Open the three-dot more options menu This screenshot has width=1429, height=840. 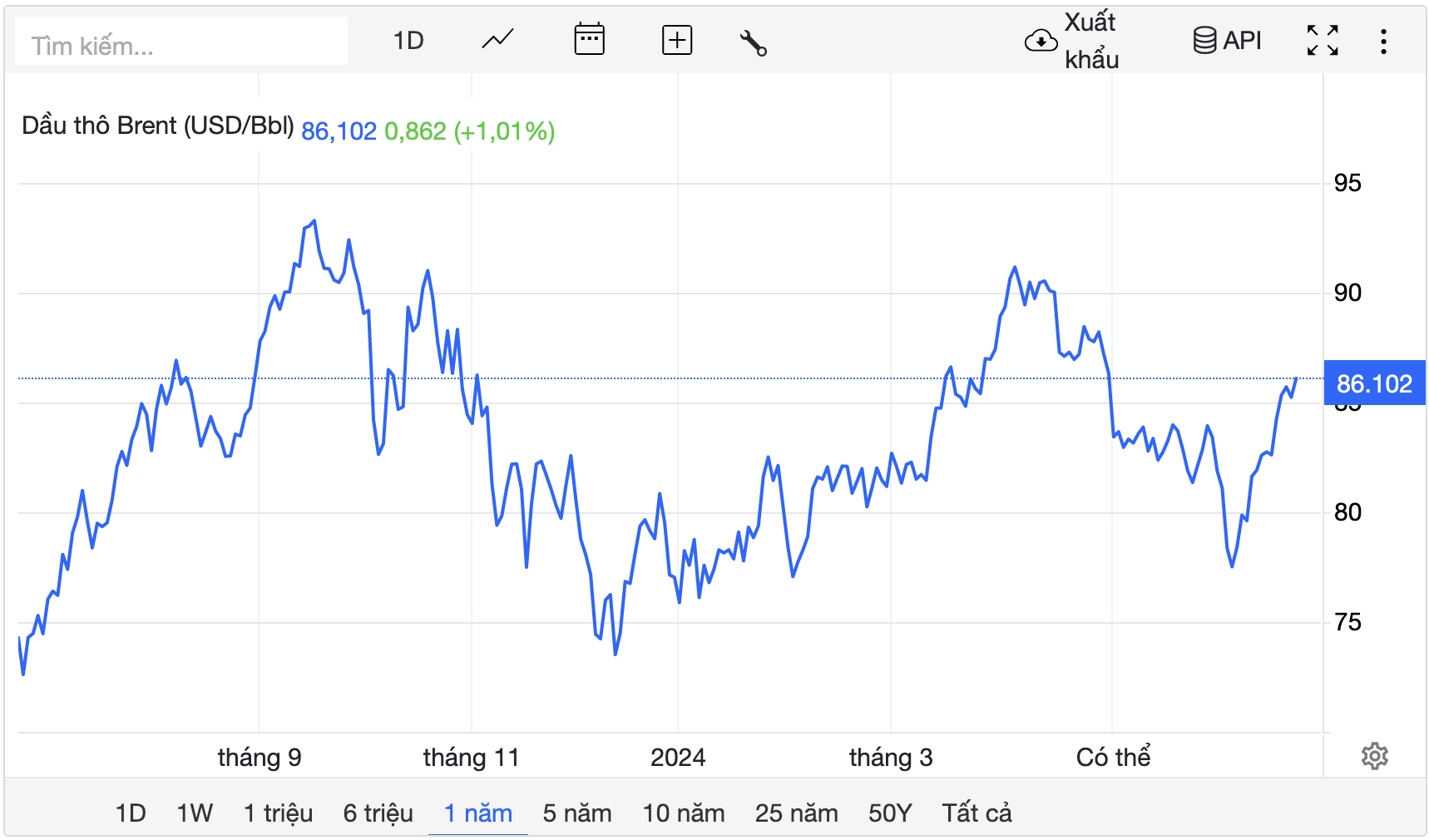point(1383,42)
